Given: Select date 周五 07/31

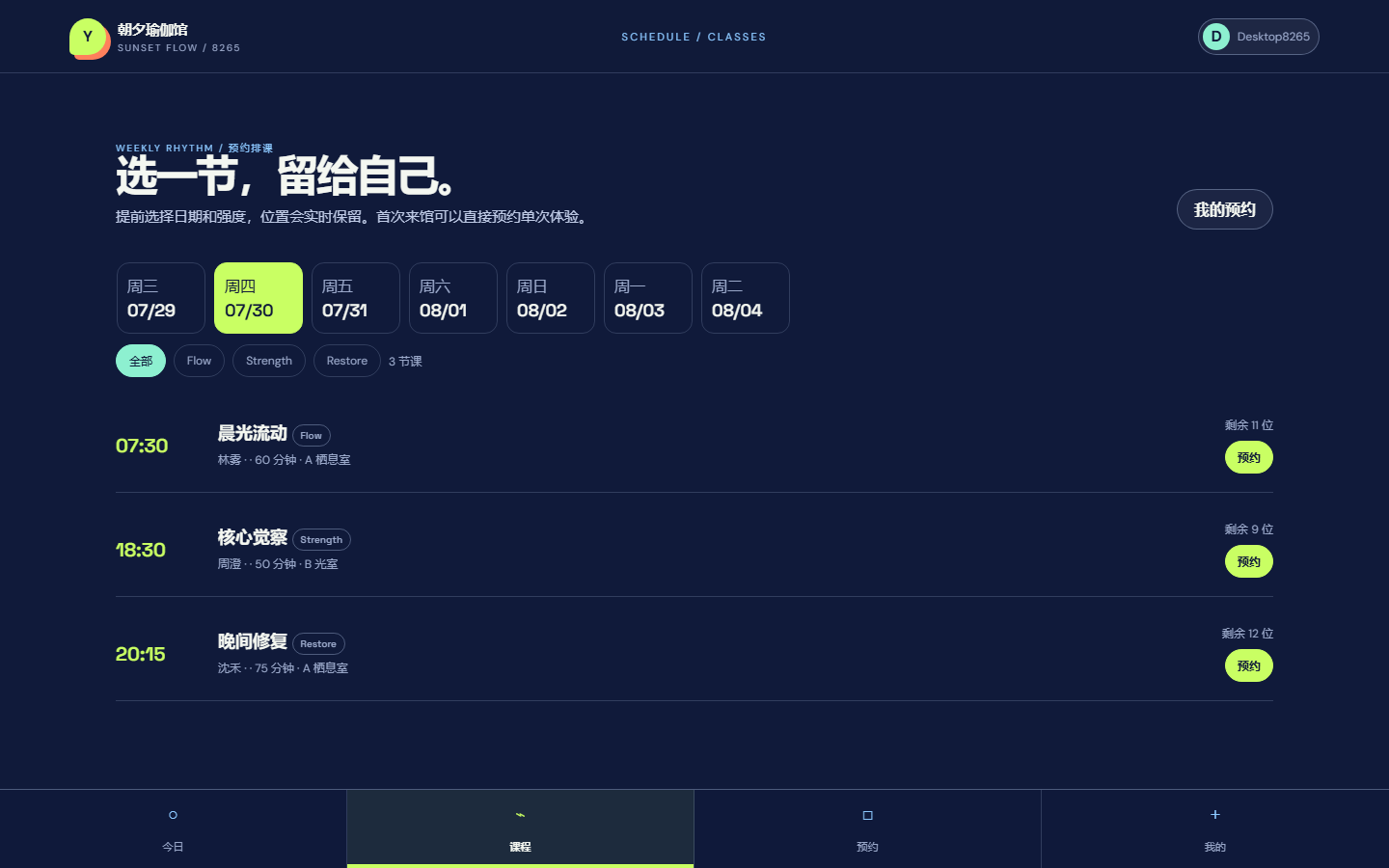Looking at the screenshot, I should 356,298.
